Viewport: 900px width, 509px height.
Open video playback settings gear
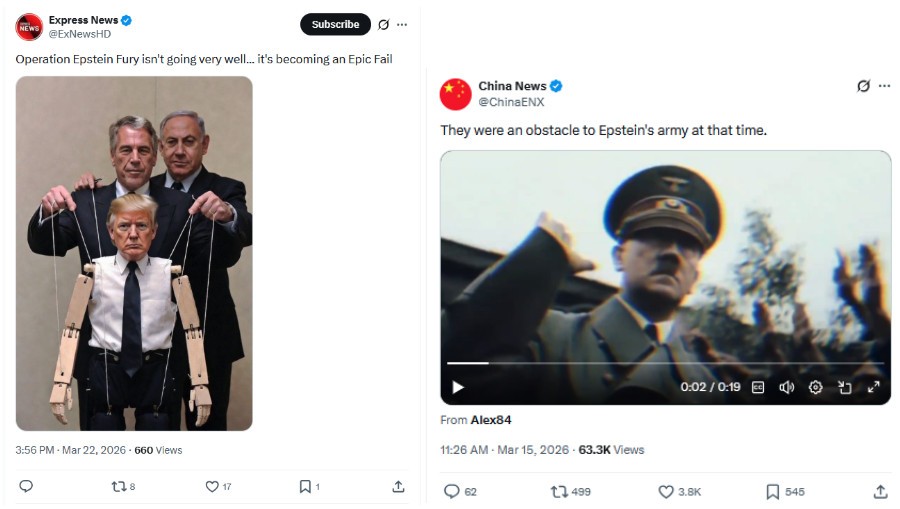(815, 387)
